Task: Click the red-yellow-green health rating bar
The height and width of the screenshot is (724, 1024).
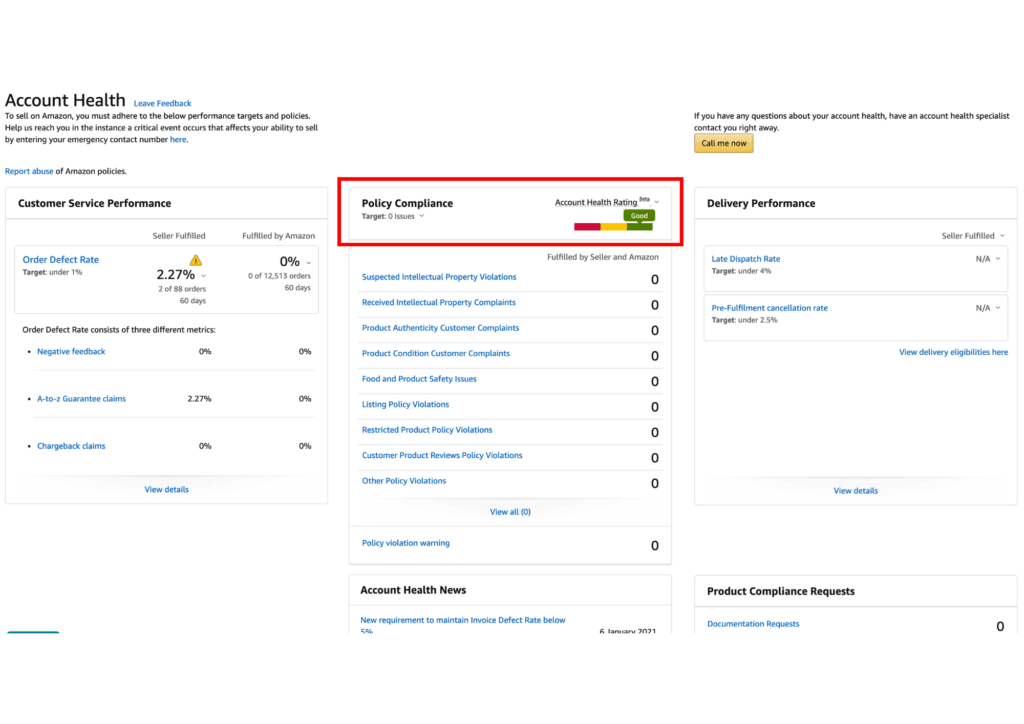Action: click(x=612, y=226)
